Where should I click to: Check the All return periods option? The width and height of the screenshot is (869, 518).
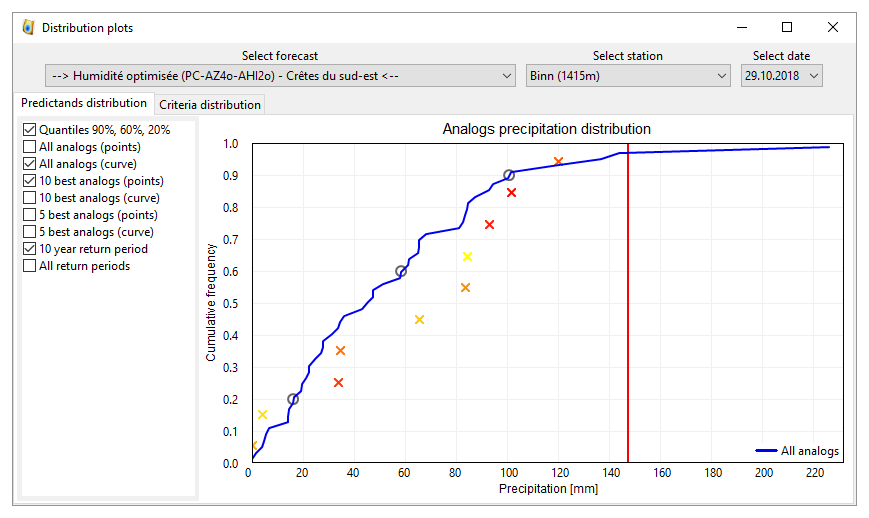[29, 266]
